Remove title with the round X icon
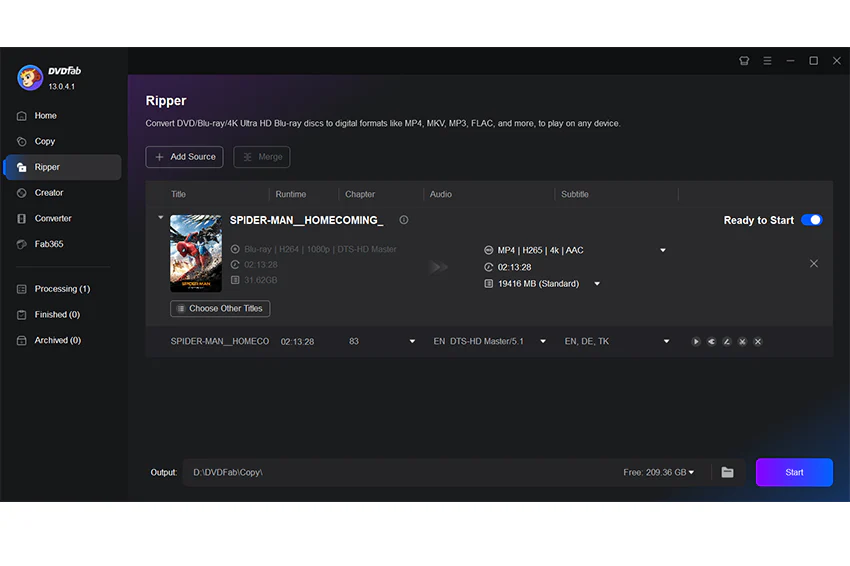This screenshot has height=566, width=850. coord(758,342)
